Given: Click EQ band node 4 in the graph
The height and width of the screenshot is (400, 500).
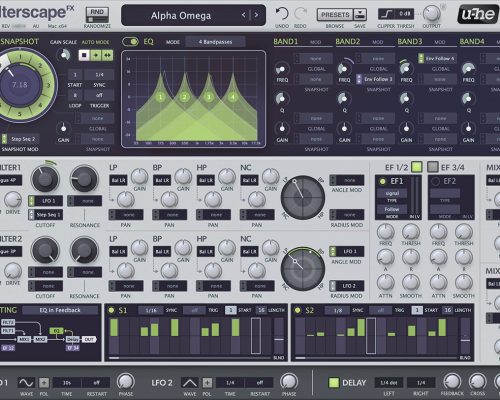Looking at the screenshot, I should [x=233, y=97].
